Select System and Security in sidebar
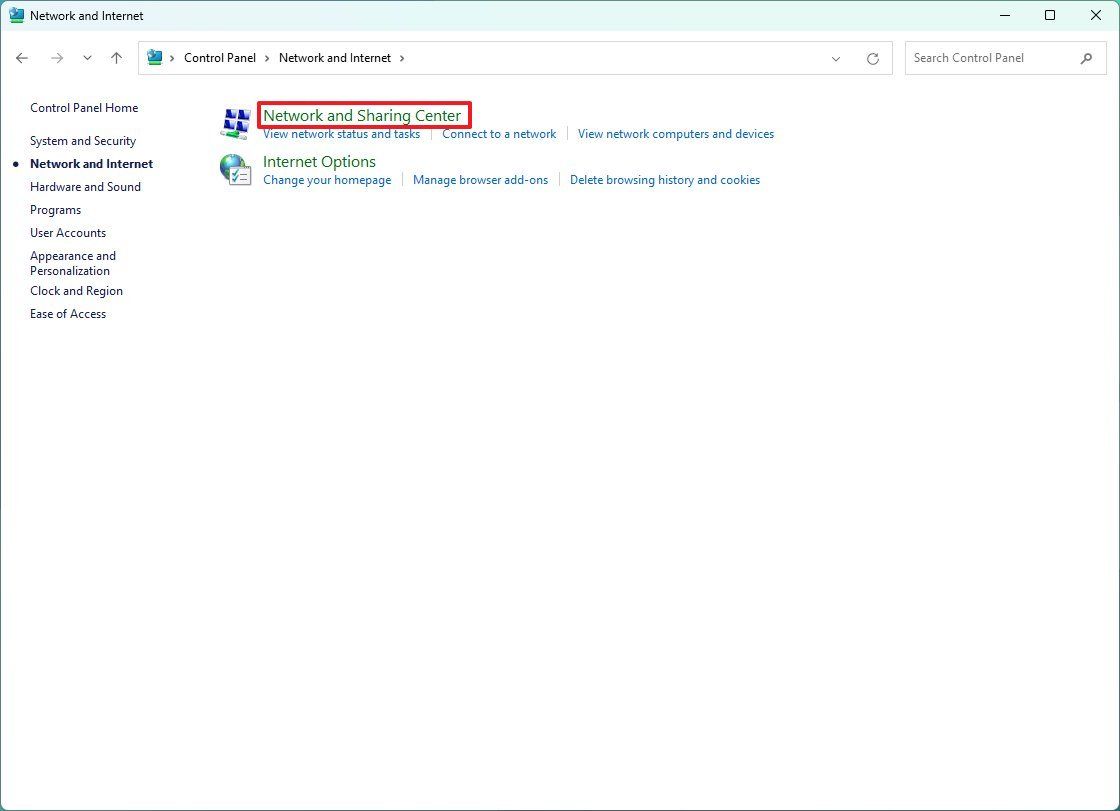 [83, 141]
